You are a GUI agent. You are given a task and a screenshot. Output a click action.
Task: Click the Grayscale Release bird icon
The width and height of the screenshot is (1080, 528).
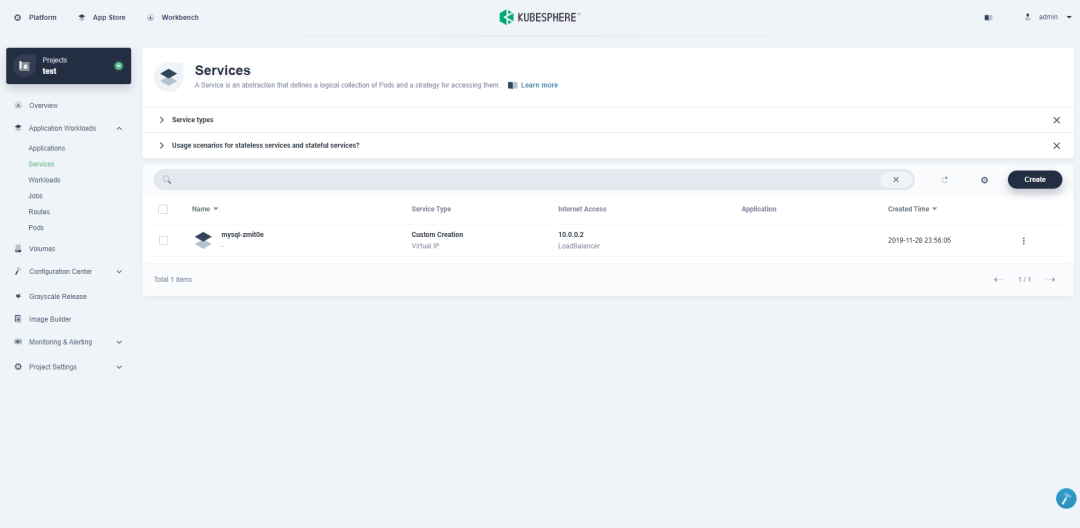tap(18, 296)
